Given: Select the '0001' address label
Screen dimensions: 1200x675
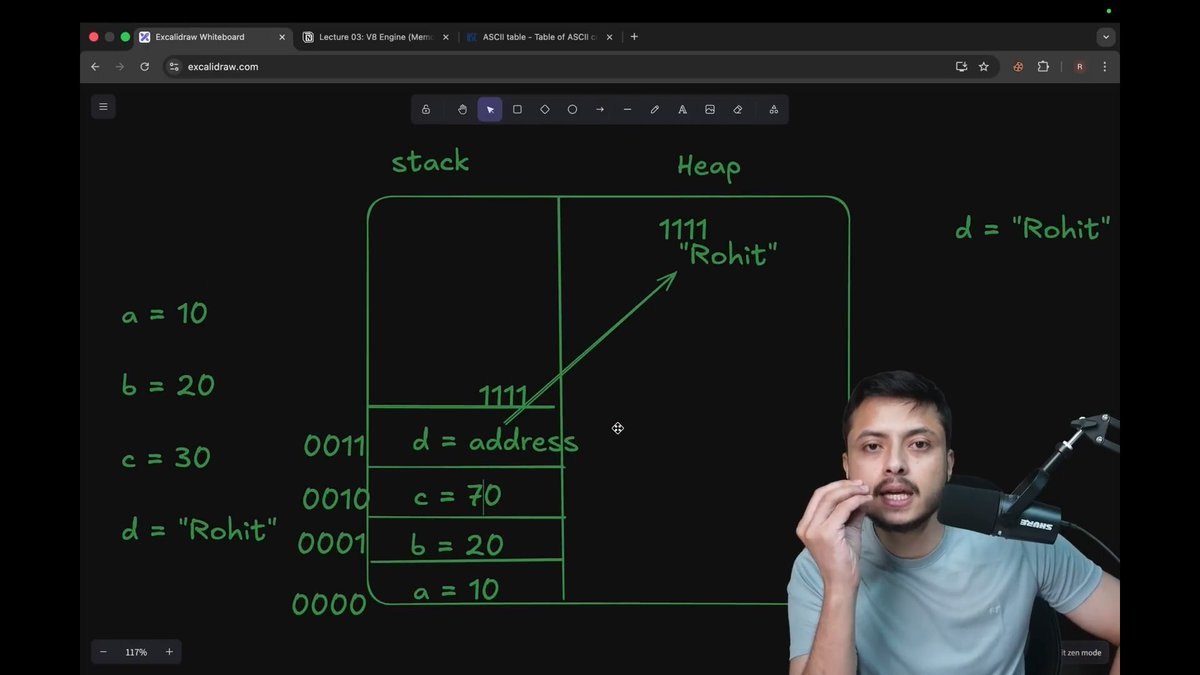Looking at the screenshot, I should click(332, 544).
